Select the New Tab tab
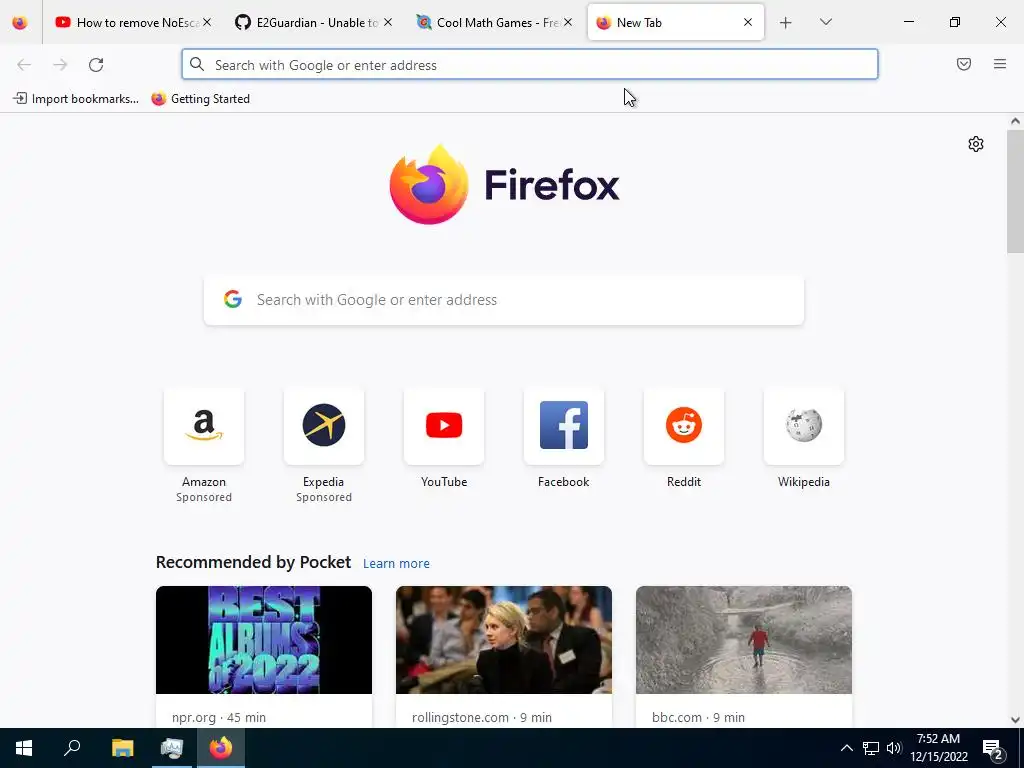Screen dimensions: 1024x768 (x=676, y=22)
